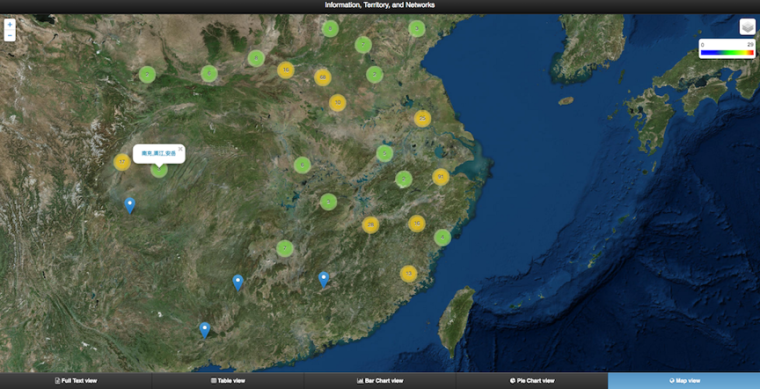Click the Chinese place-name link in popup
Screen dimensions: 760x389
coord(158,154)
